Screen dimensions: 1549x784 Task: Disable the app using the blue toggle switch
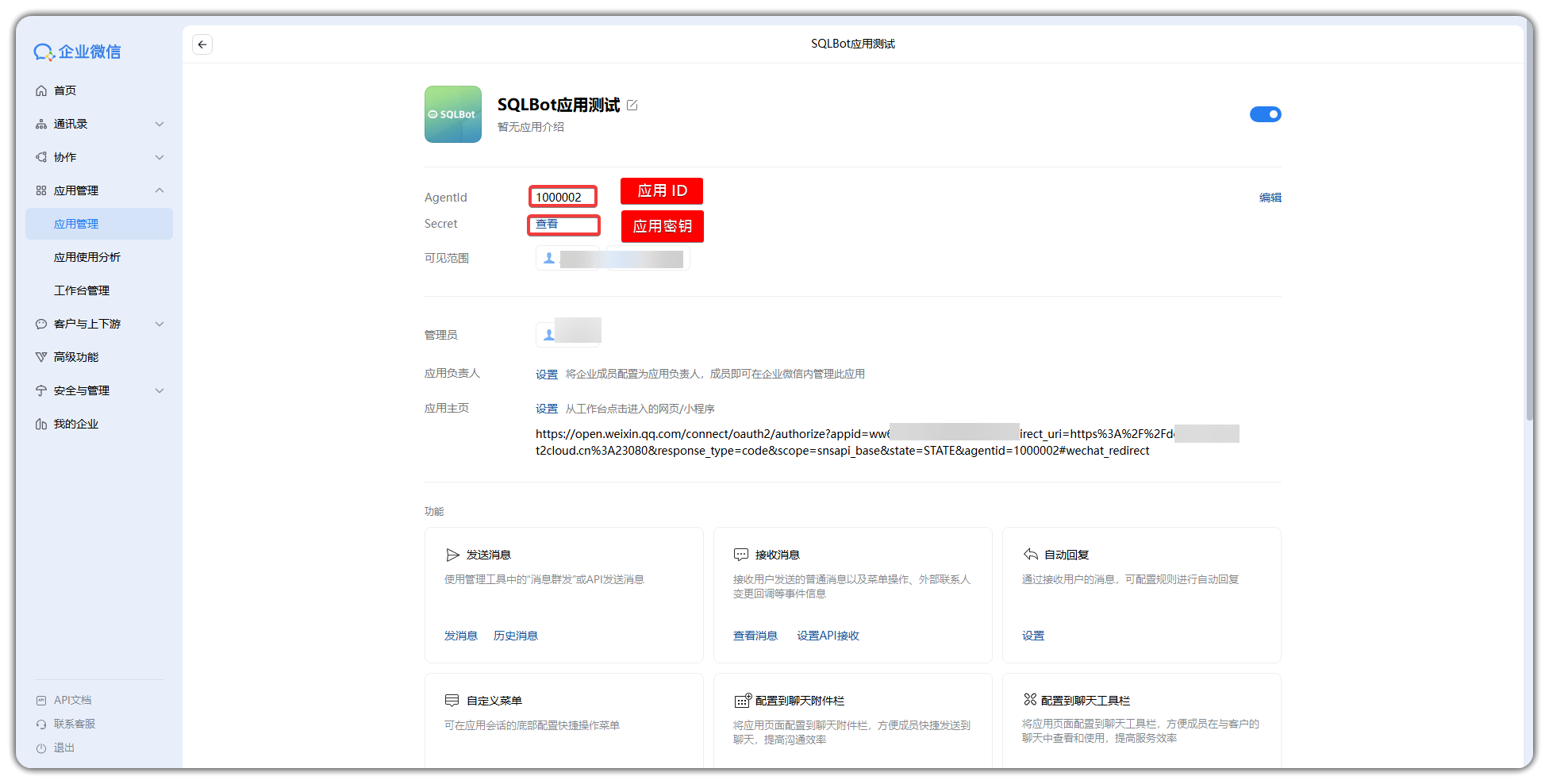1266,114
